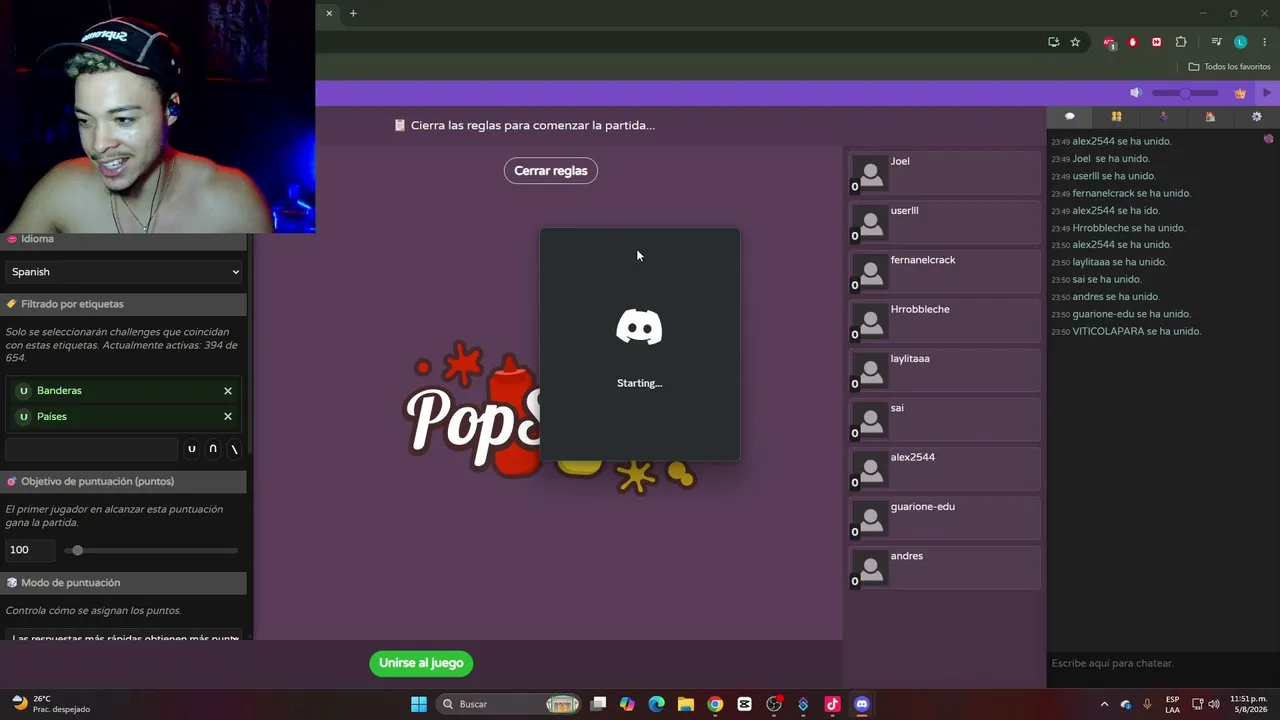1280x720 pixels.
Task: Adjust the score goal slider
Action: 152,551
